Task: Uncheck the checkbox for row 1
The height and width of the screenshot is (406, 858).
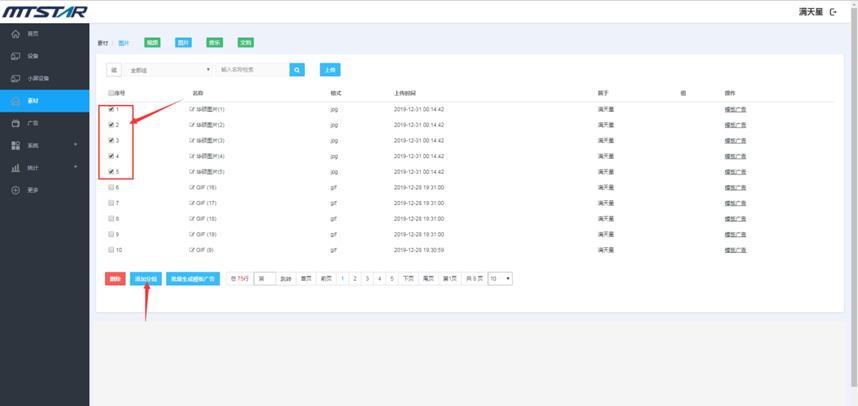Action: (111, 109)
